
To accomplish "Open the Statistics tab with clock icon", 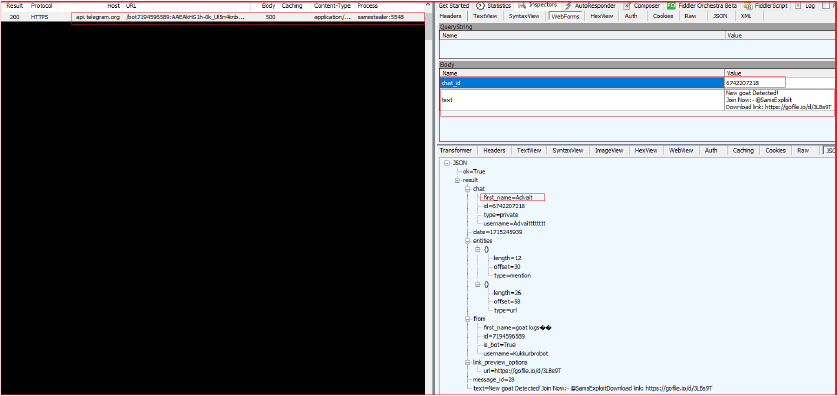I will click(493, 5).
